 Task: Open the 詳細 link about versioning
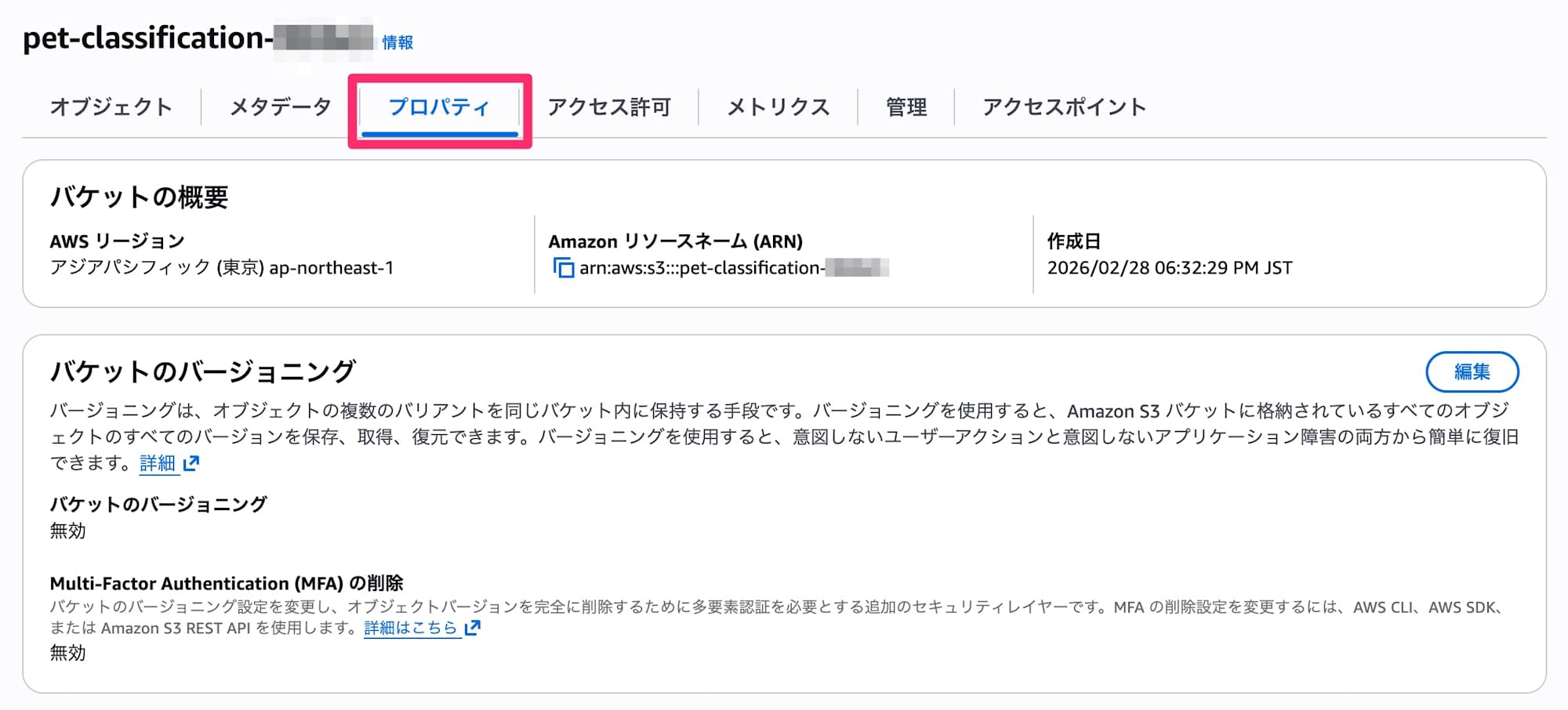click(158, 463)
